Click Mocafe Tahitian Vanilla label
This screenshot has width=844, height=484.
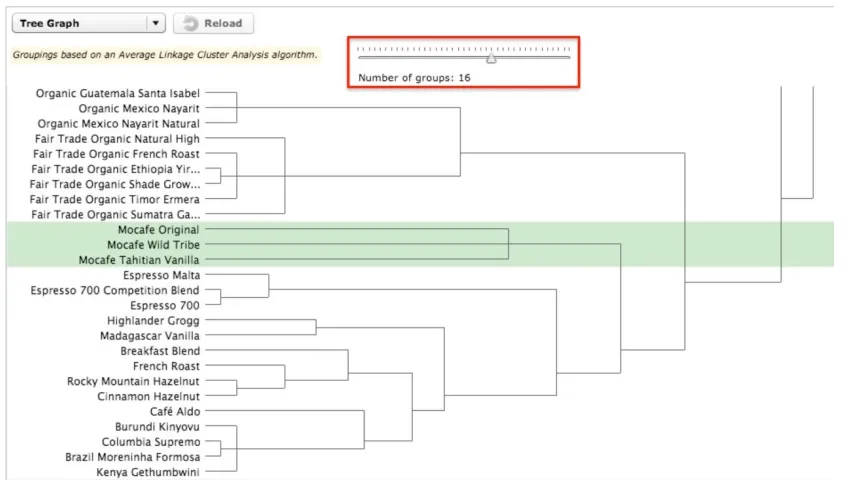[x=139, y=260]
